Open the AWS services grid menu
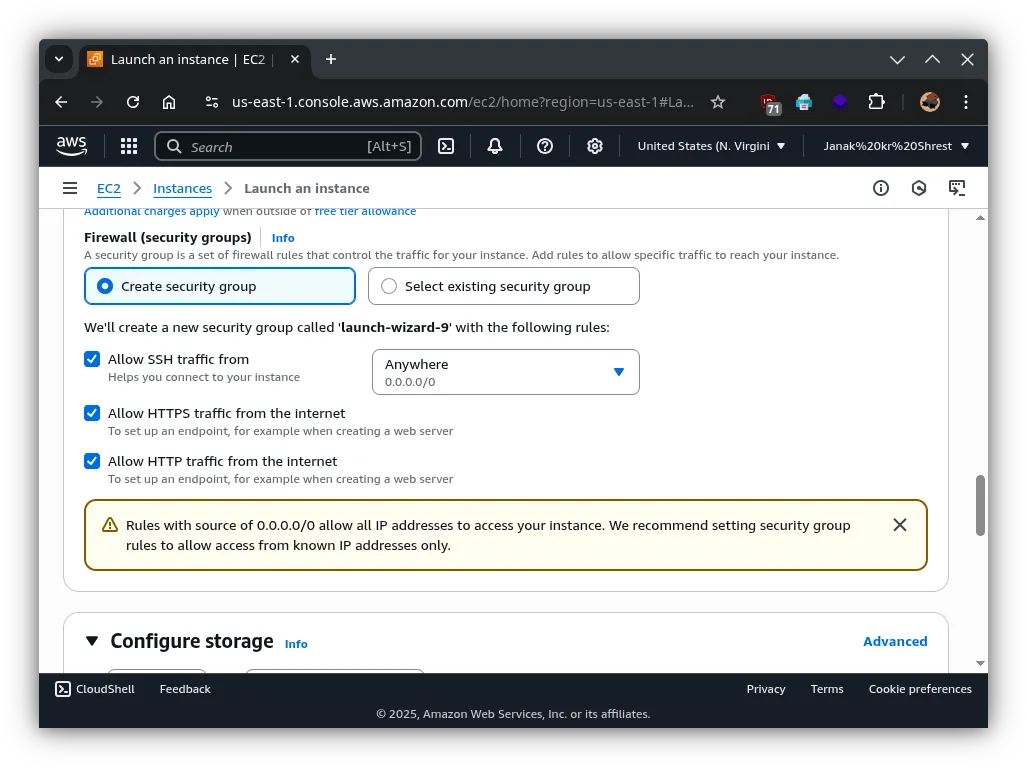The width and height of the screenshot is (1027, 767). tap(128, 146)
